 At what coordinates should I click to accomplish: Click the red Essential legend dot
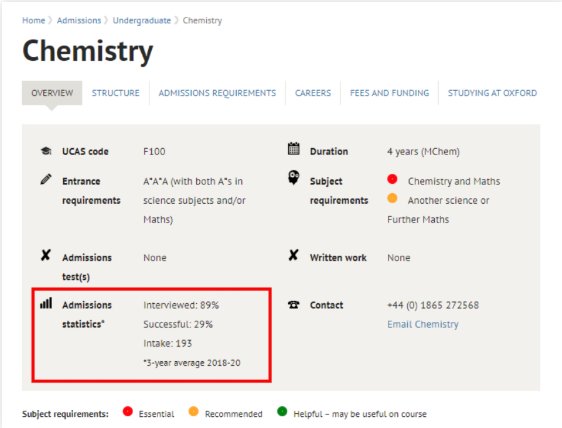pos(128,411)
